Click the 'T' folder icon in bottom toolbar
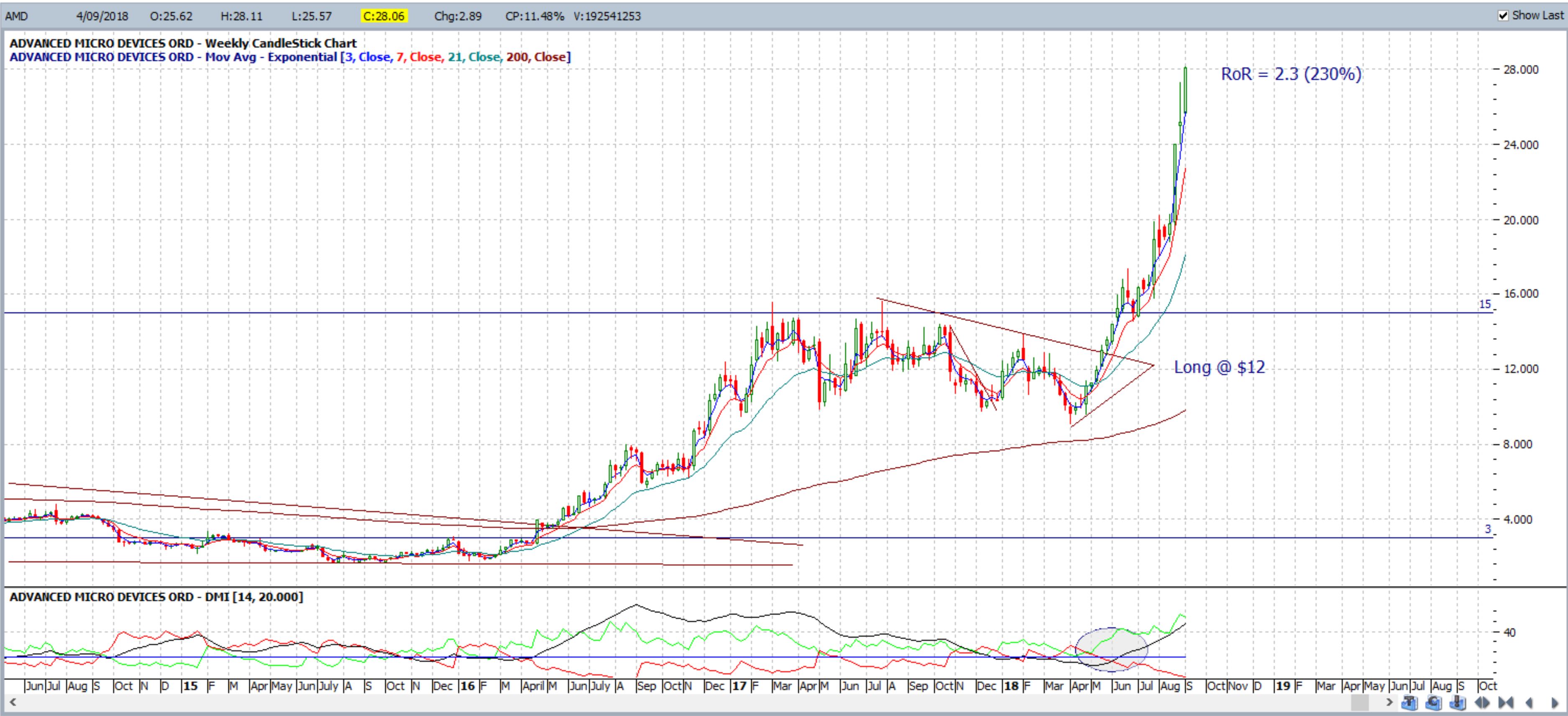Image resolution: width=1568 pixels, height=716 pixels. (1410, 703)
